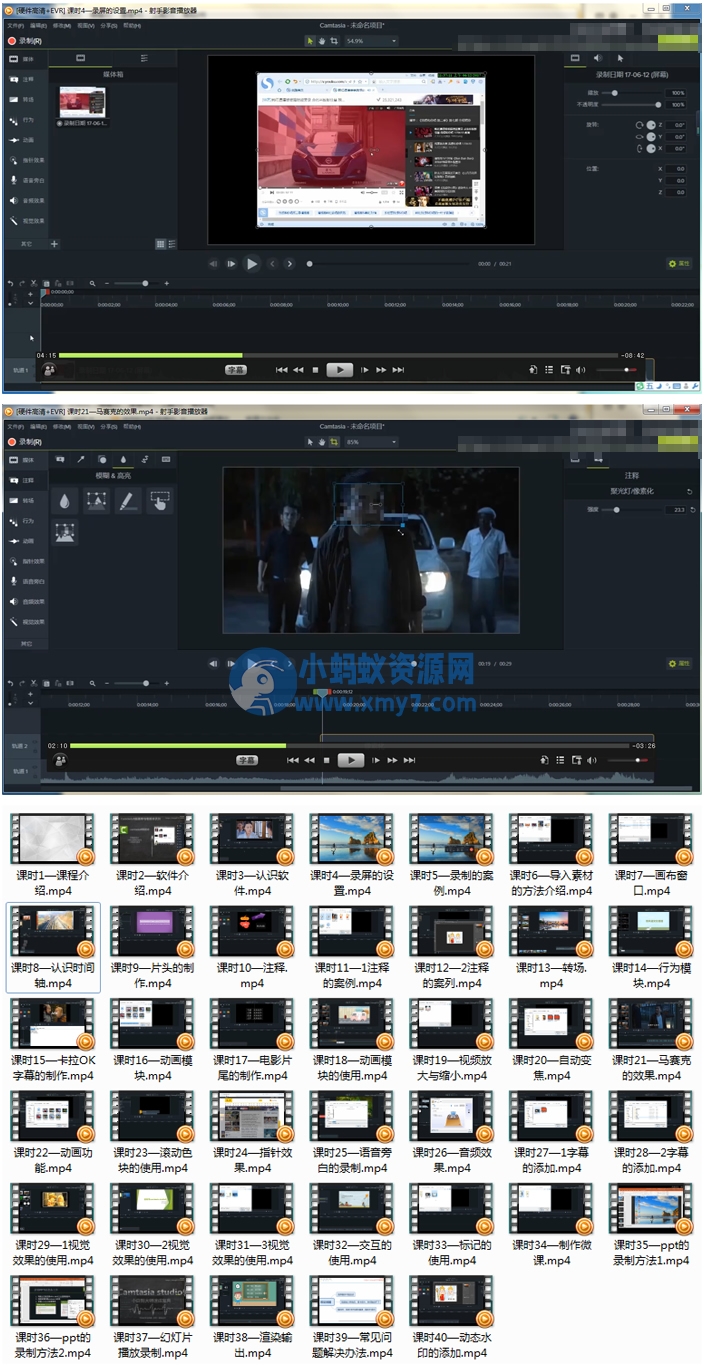Open 视觉效果 sidebar item in 课时4 Camtasia window
This screenshot has width=704, height=1366.
27,220
